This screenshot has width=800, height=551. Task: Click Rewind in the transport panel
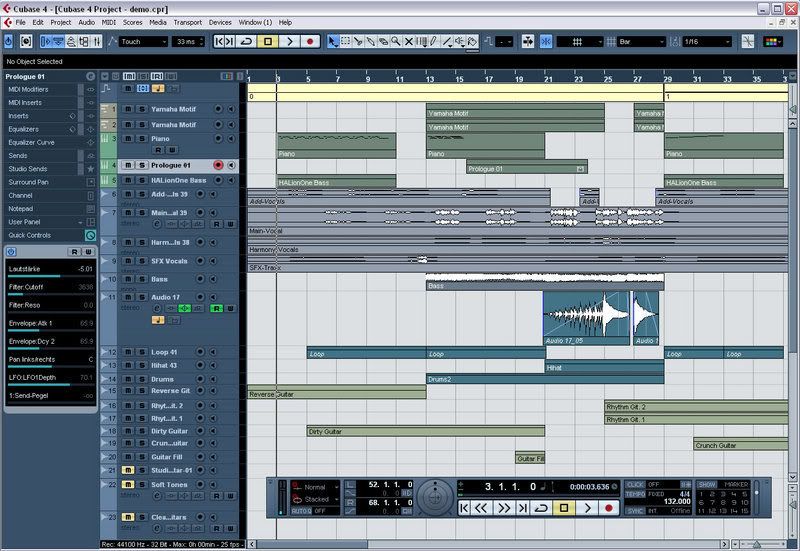point(481,508)
